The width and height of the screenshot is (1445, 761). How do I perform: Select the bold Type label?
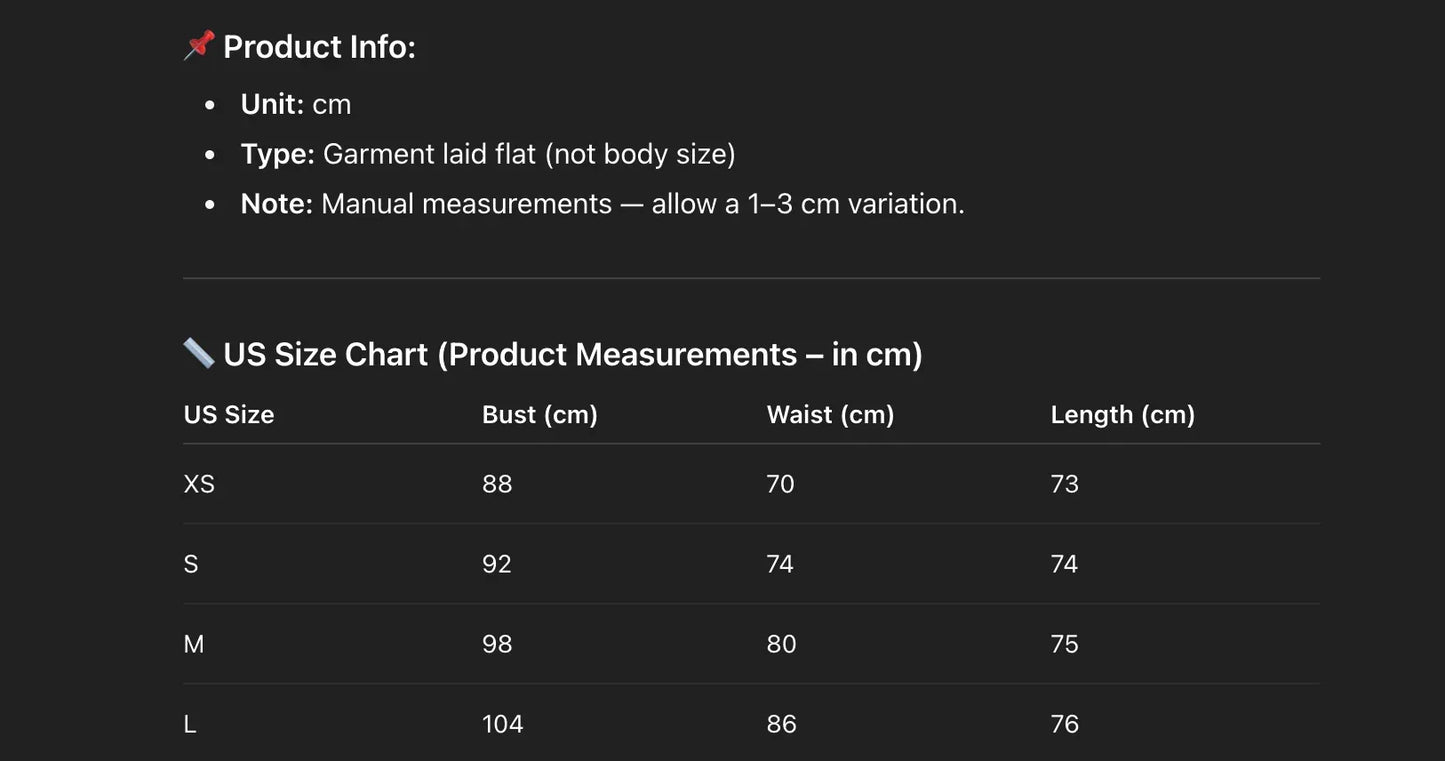pyautogui.click(x=277, y=154)
